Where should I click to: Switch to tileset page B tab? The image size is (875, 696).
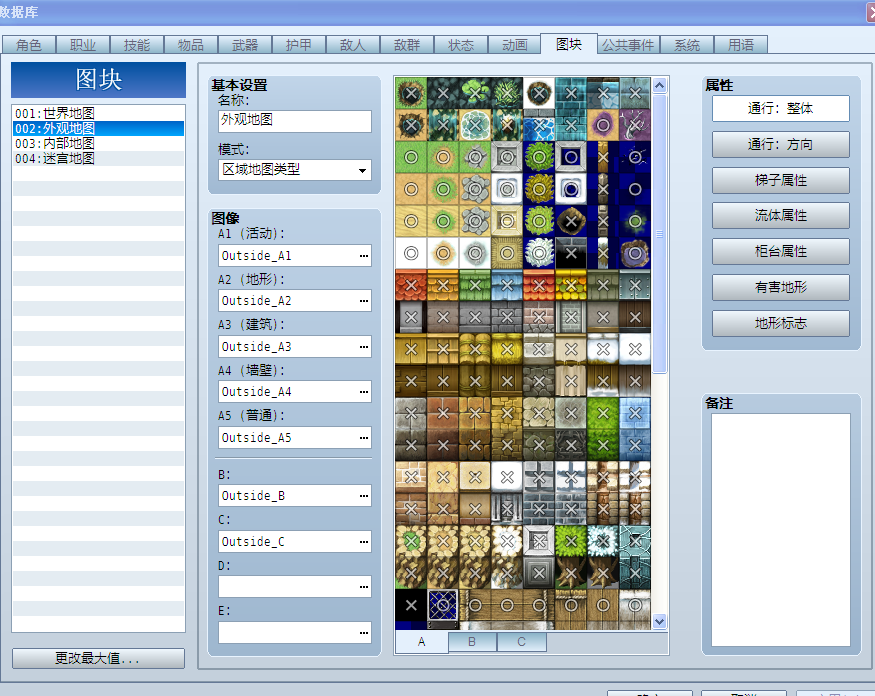pyautogui.click(x=472, y=642)
